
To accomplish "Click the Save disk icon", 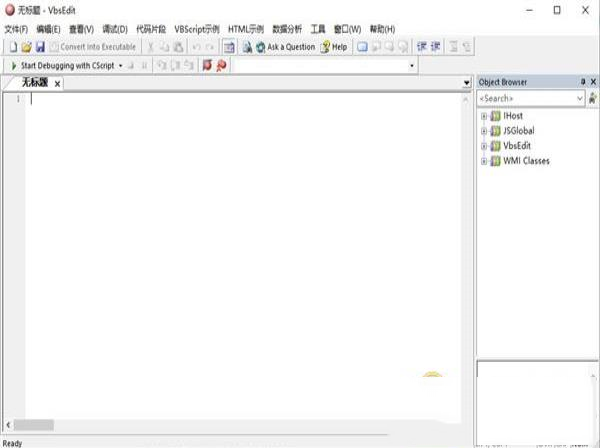I will [x=40, y=47].
